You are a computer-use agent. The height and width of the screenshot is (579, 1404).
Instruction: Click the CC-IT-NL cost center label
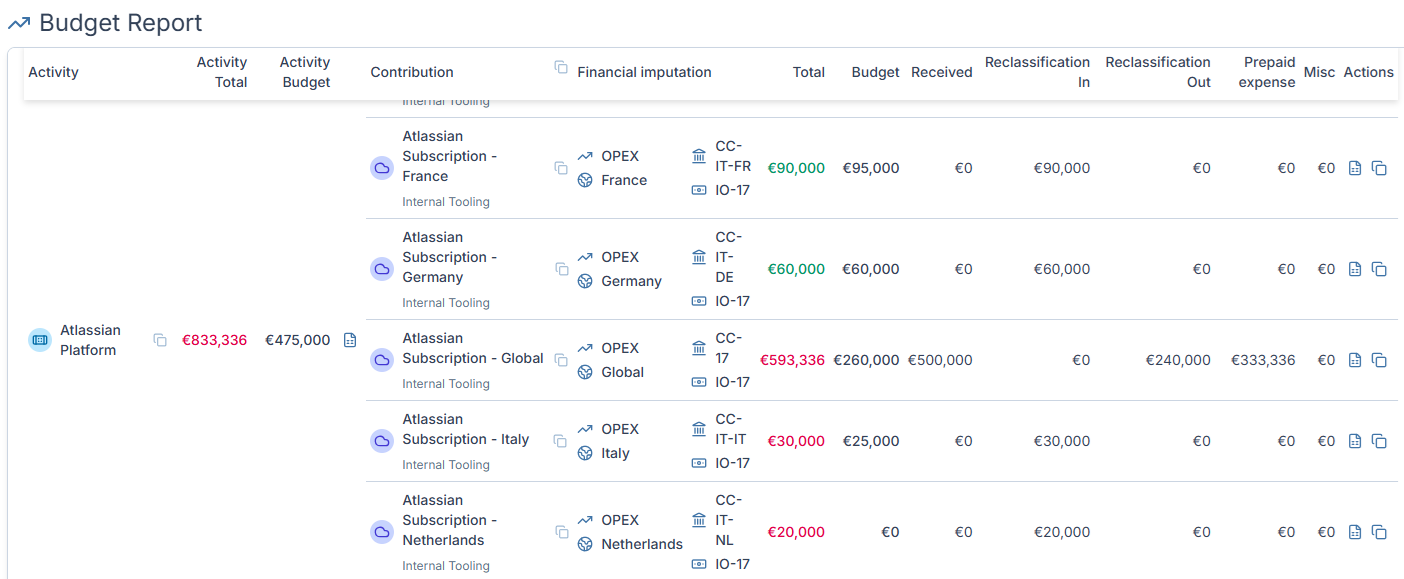(x=729, y=520)
